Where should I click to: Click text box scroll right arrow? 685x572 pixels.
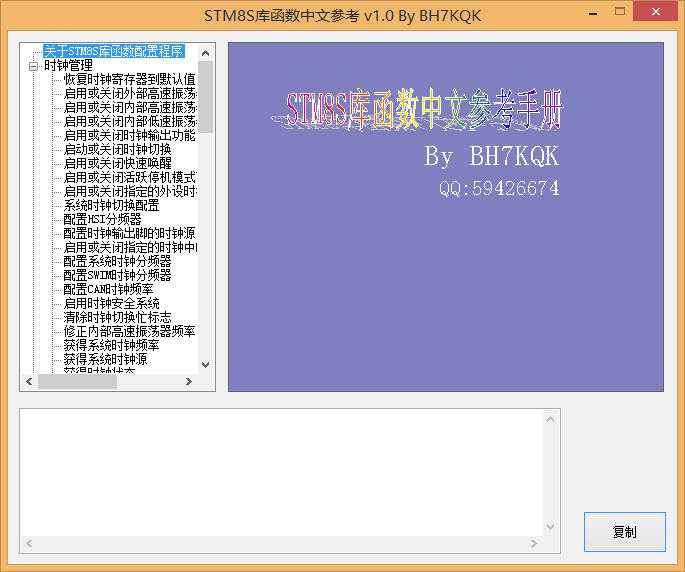[534, 544]
